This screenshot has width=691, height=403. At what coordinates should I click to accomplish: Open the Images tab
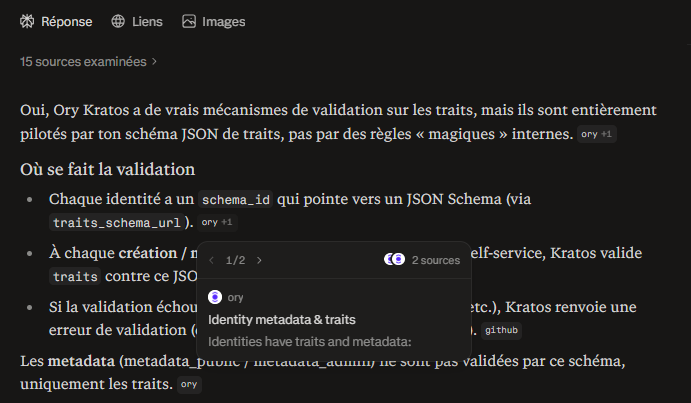tap(213, 21)
